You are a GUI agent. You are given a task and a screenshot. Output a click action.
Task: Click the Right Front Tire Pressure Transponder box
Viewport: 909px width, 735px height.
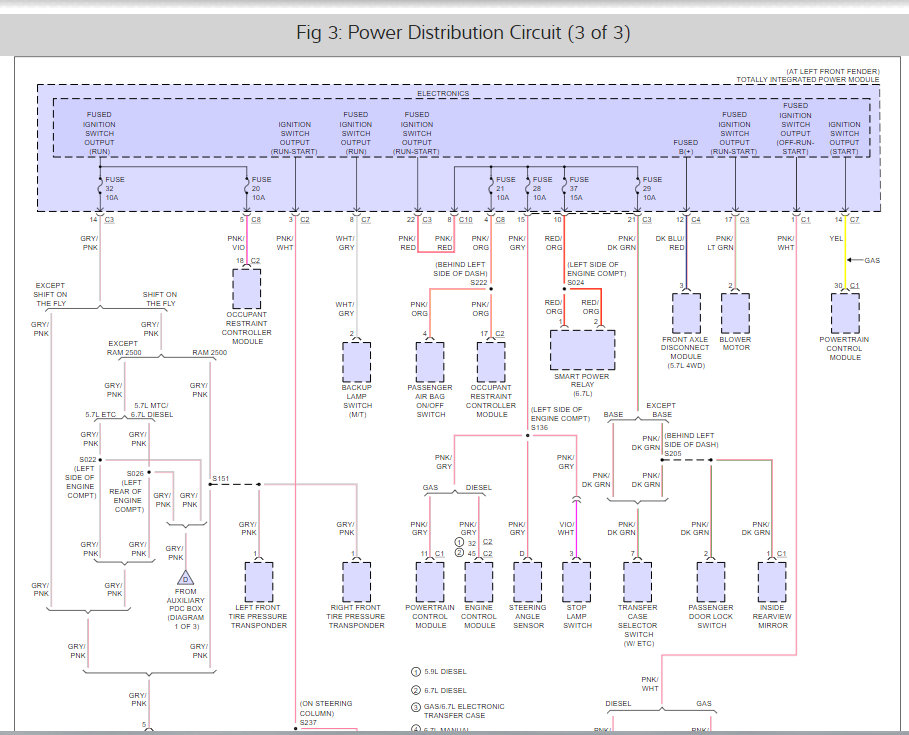point(357,582)
